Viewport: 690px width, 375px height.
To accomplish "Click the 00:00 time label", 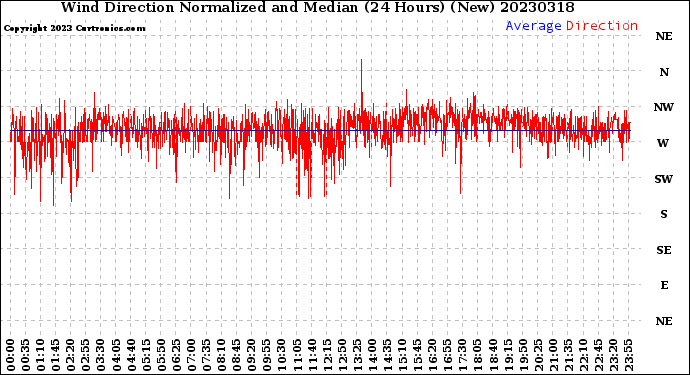I will pos(11,355).
